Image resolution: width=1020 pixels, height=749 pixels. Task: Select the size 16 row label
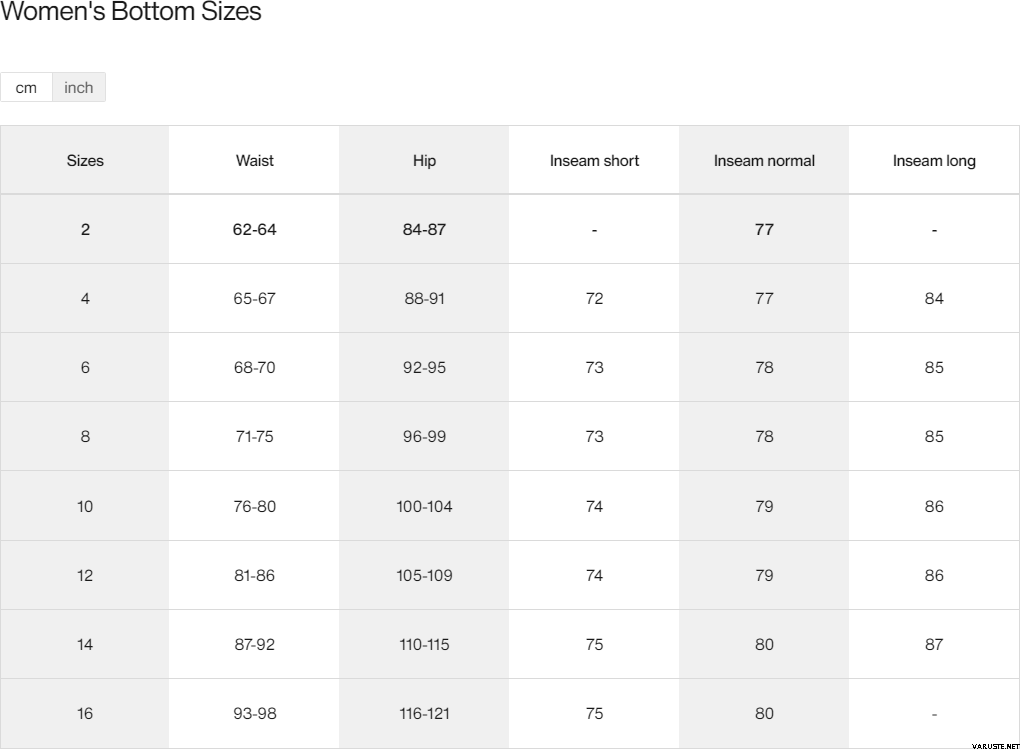[85, 714]
